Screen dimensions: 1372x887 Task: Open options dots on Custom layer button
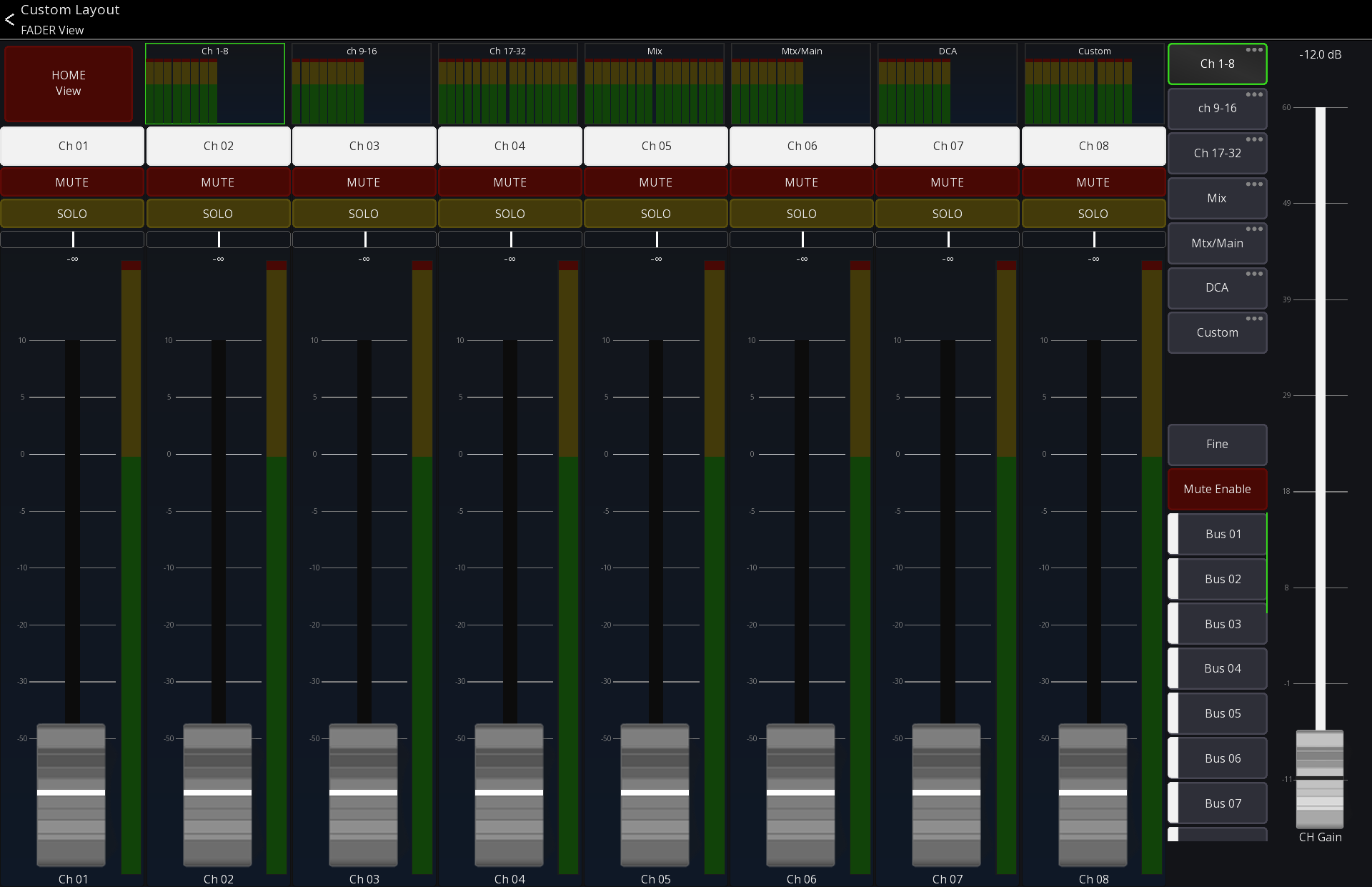tap(1254, 319)
